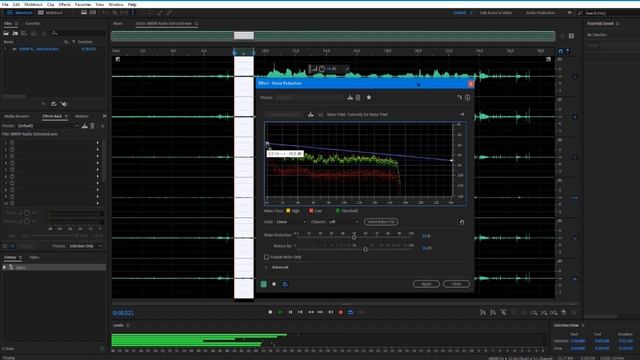Select Edit Audio to Video workspace
This screenshot has height=360, width=640.
pos(496,13)
